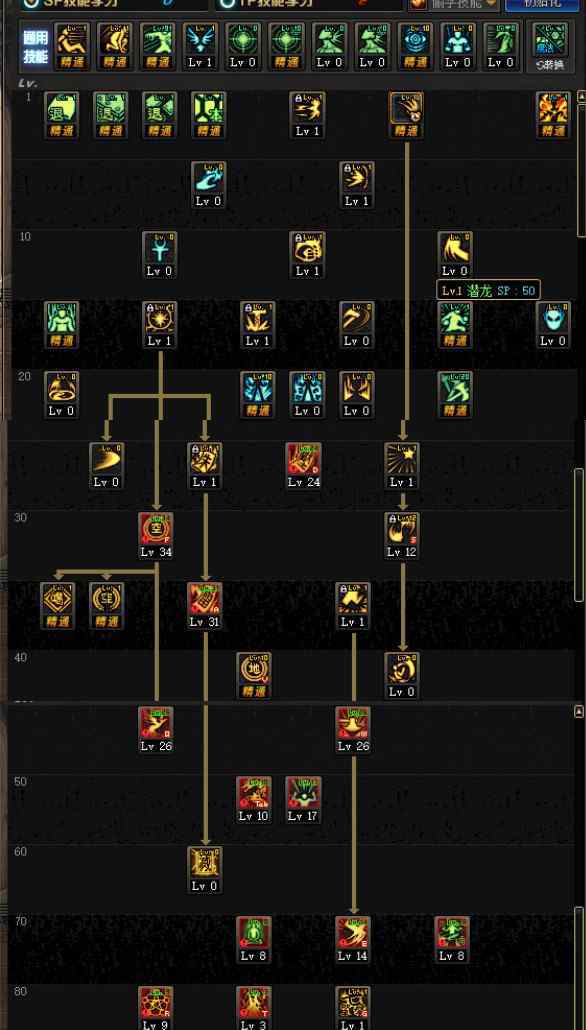Select the blue wings Lv 1 general skill
The height and width of the screenshot is (1030, 586).
click(x=200, y=39)
